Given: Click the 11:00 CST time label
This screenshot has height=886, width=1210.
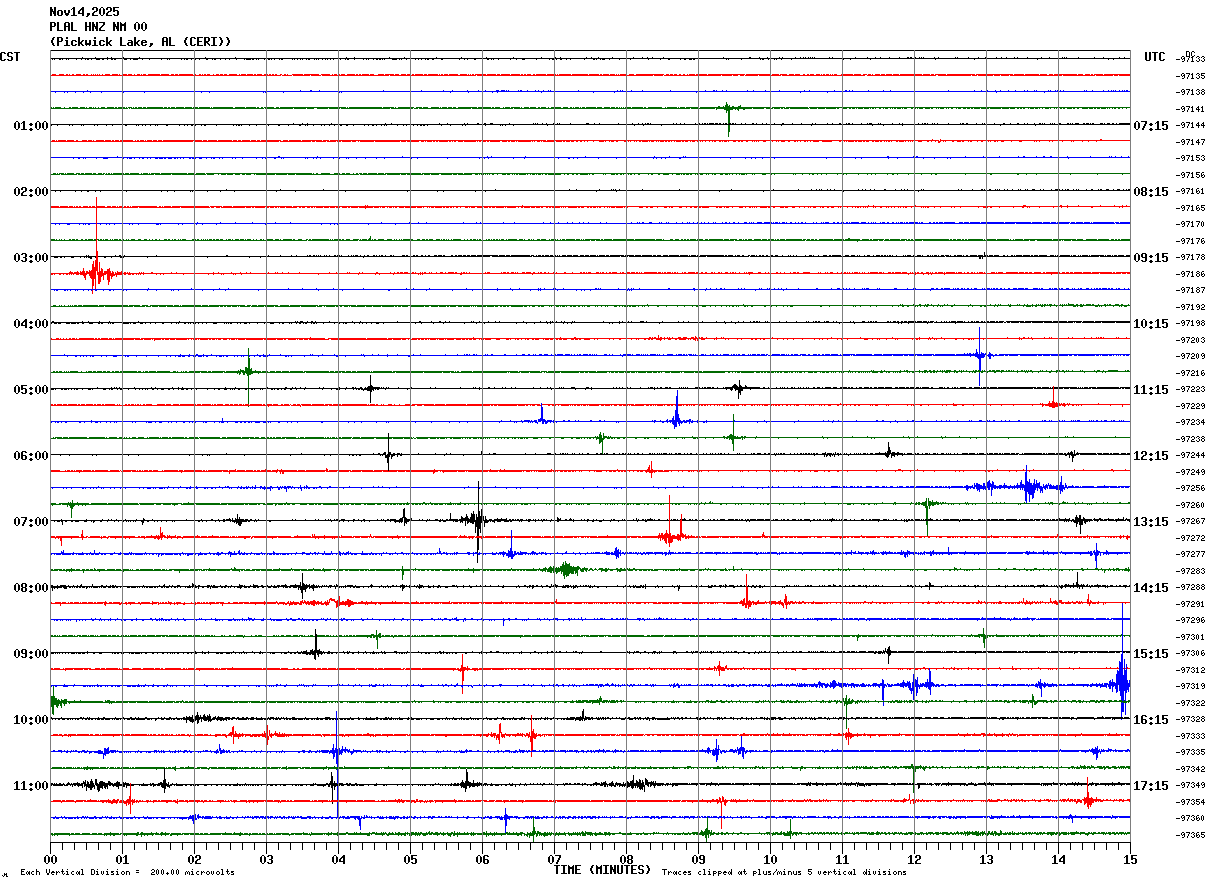Looking at the screenshot, I should pyautogui.click(x=30, y=786).
